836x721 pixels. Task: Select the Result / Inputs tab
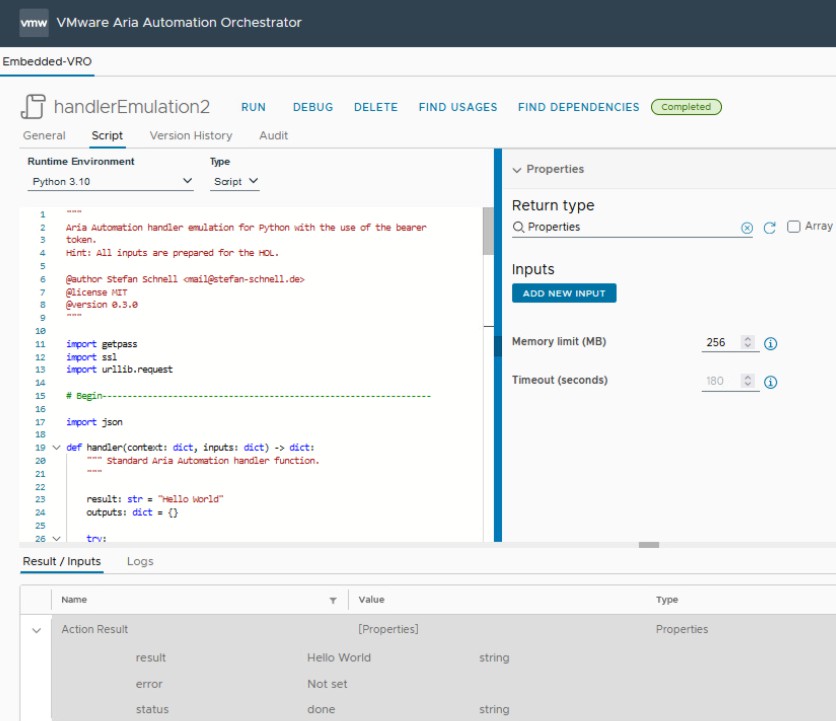coord(62,562)
